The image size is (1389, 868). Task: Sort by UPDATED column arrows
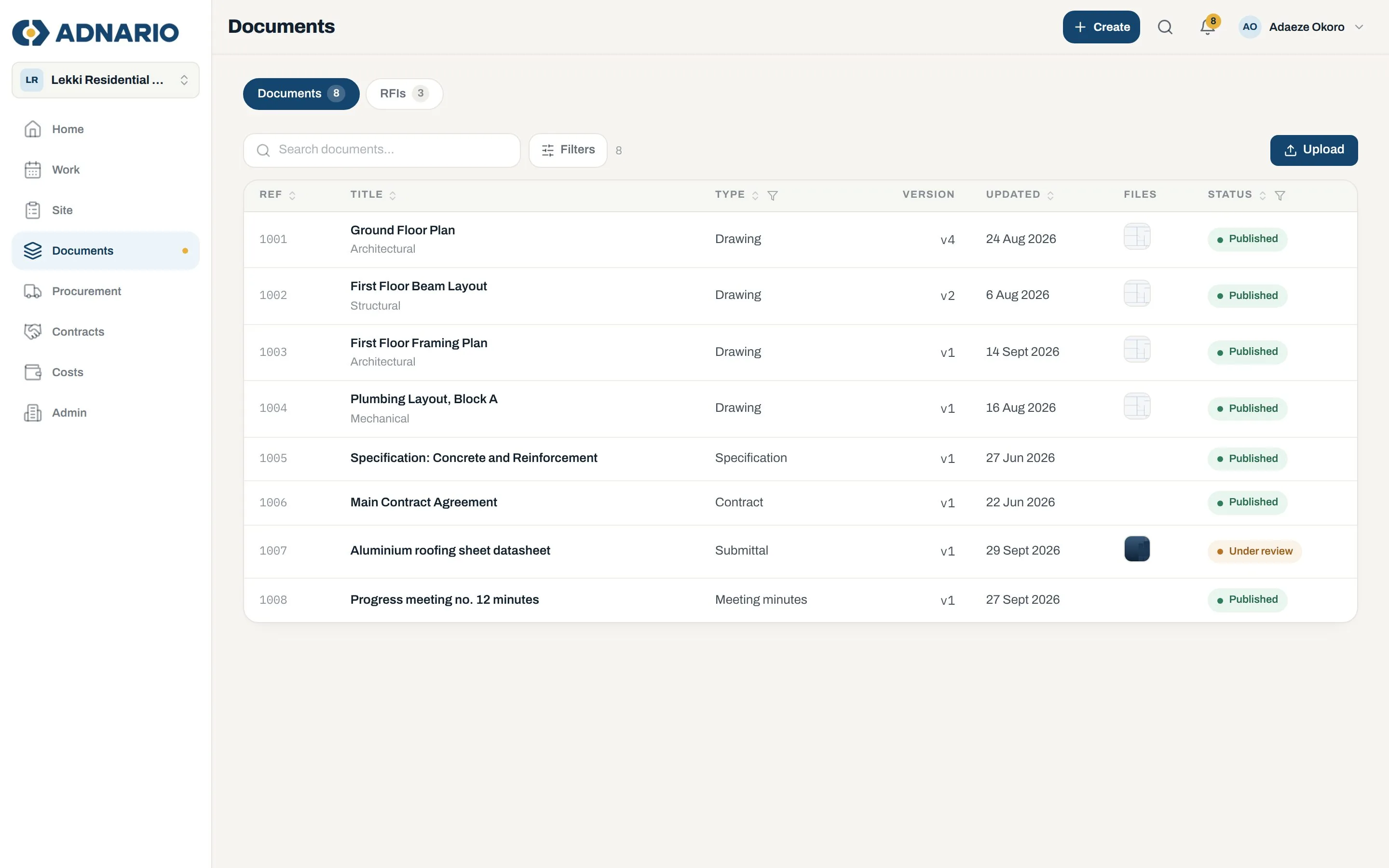point(1050,196)
